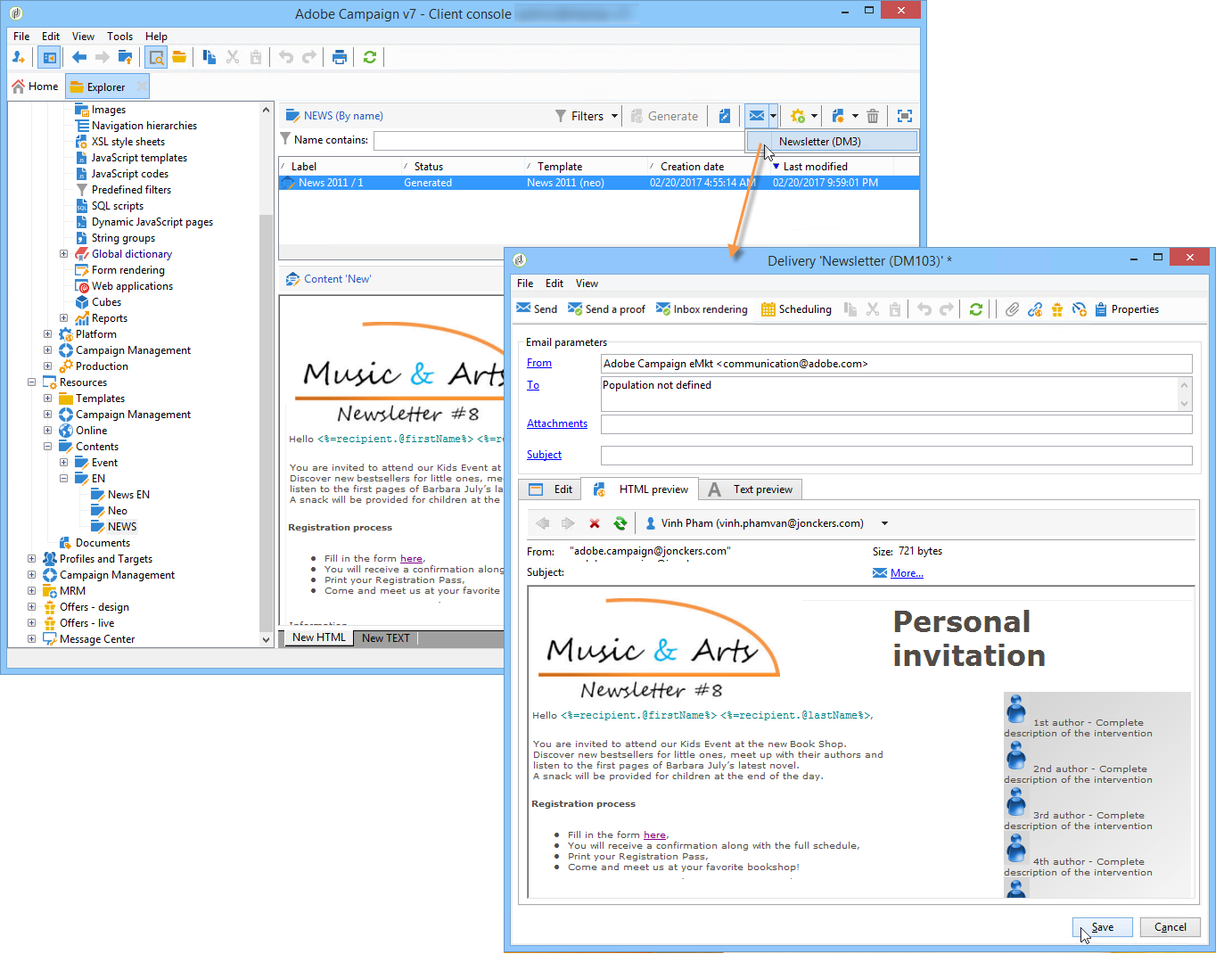Click the undo icon in main console toolbar

[286, 57]
